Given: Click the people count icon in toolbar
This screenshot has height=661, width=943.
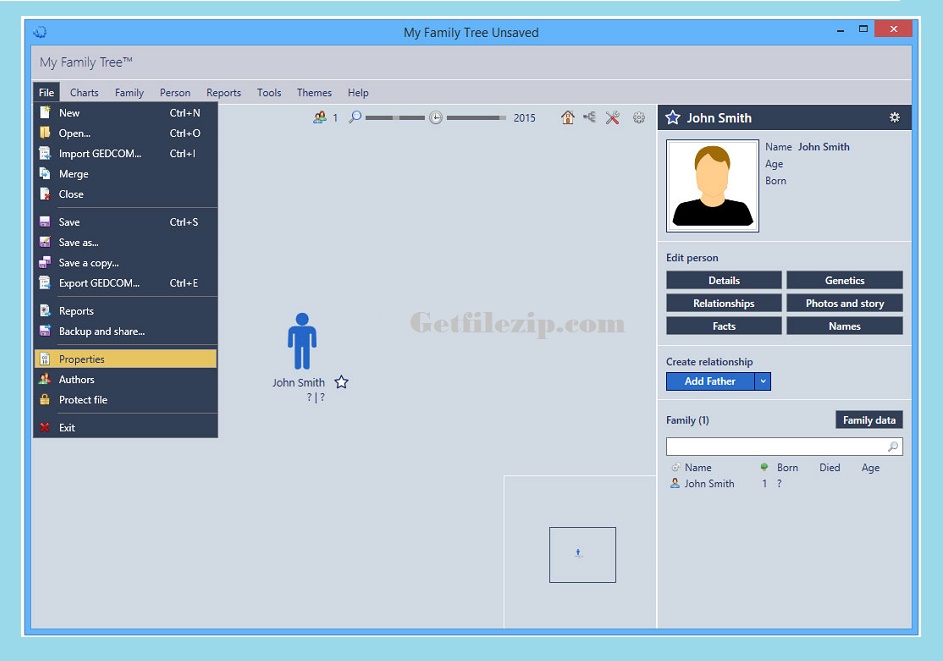Looking at the screenshot, I should tap(320, 117).
